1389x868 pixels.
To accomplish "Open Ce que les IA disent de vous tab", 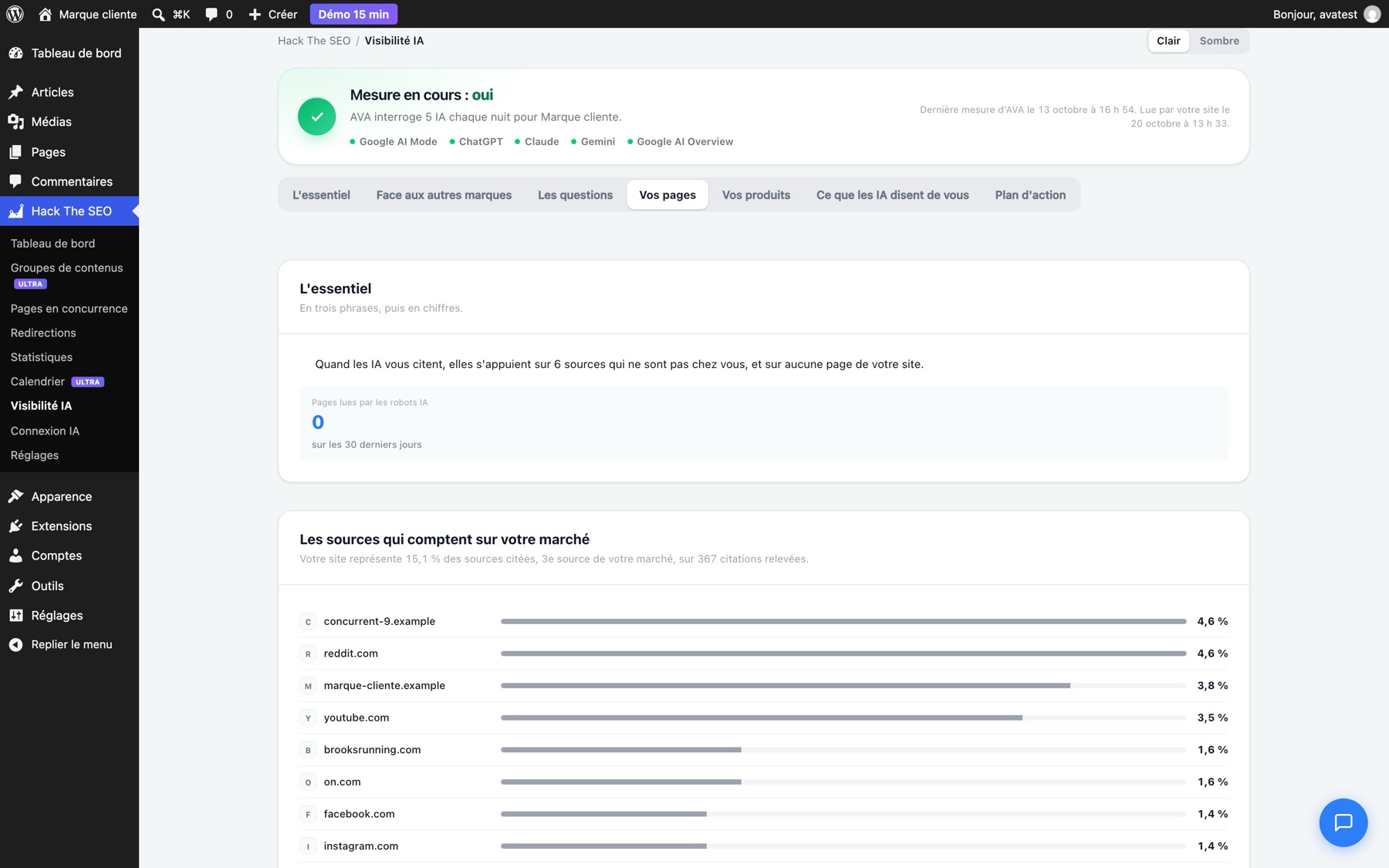I will click(893, 195).
